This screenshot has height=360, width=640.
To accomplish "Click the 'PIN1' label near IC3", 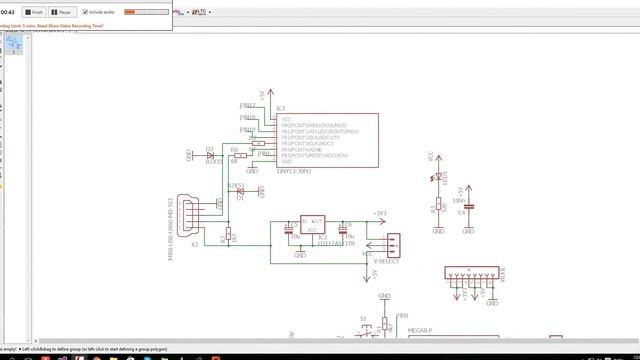I will [263, 154].
